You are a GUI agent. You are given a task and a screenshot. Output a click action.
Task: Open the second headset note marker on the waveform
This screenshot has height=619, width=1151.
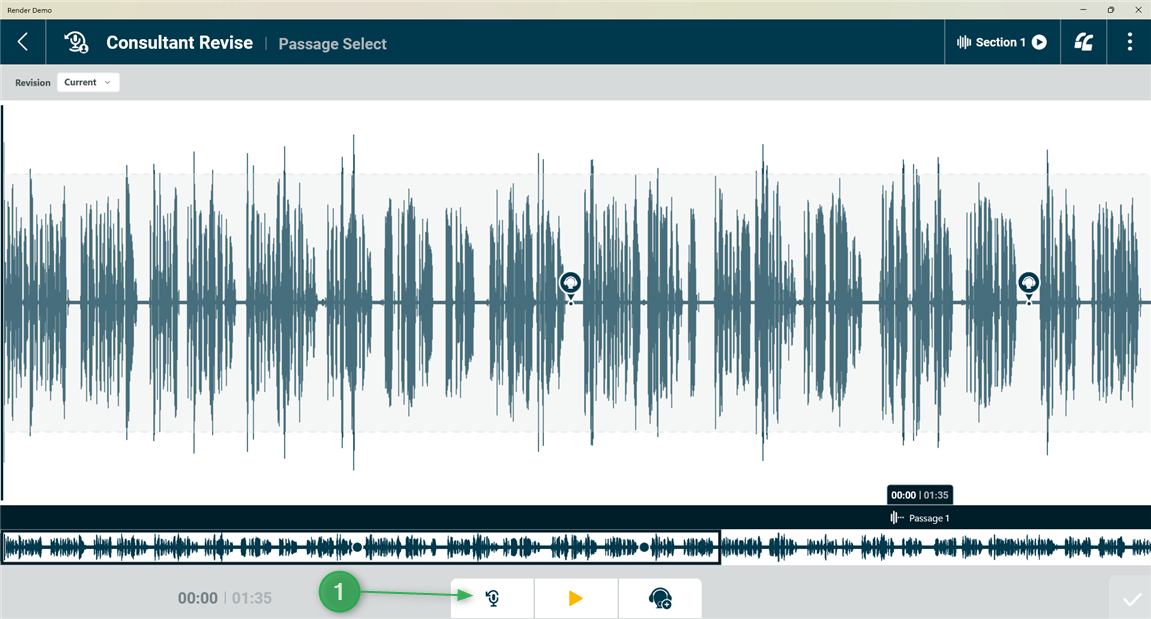tap(1028, 285)
